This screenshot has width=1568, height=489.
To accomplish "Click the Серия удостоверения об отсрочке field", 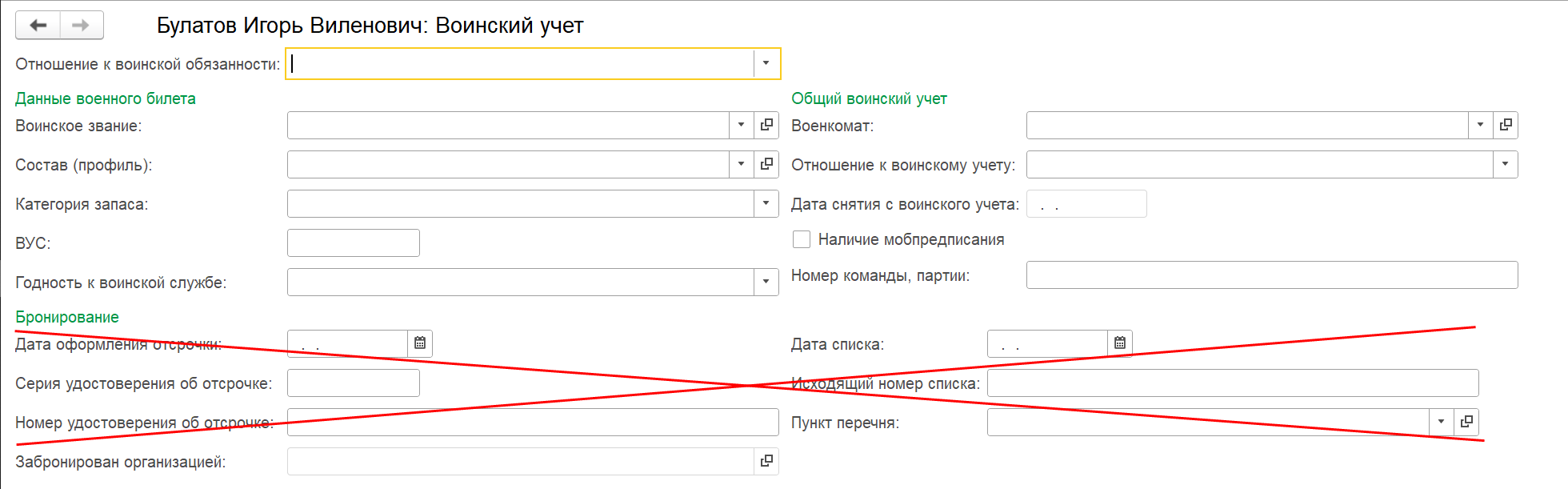I will point(353,383).
